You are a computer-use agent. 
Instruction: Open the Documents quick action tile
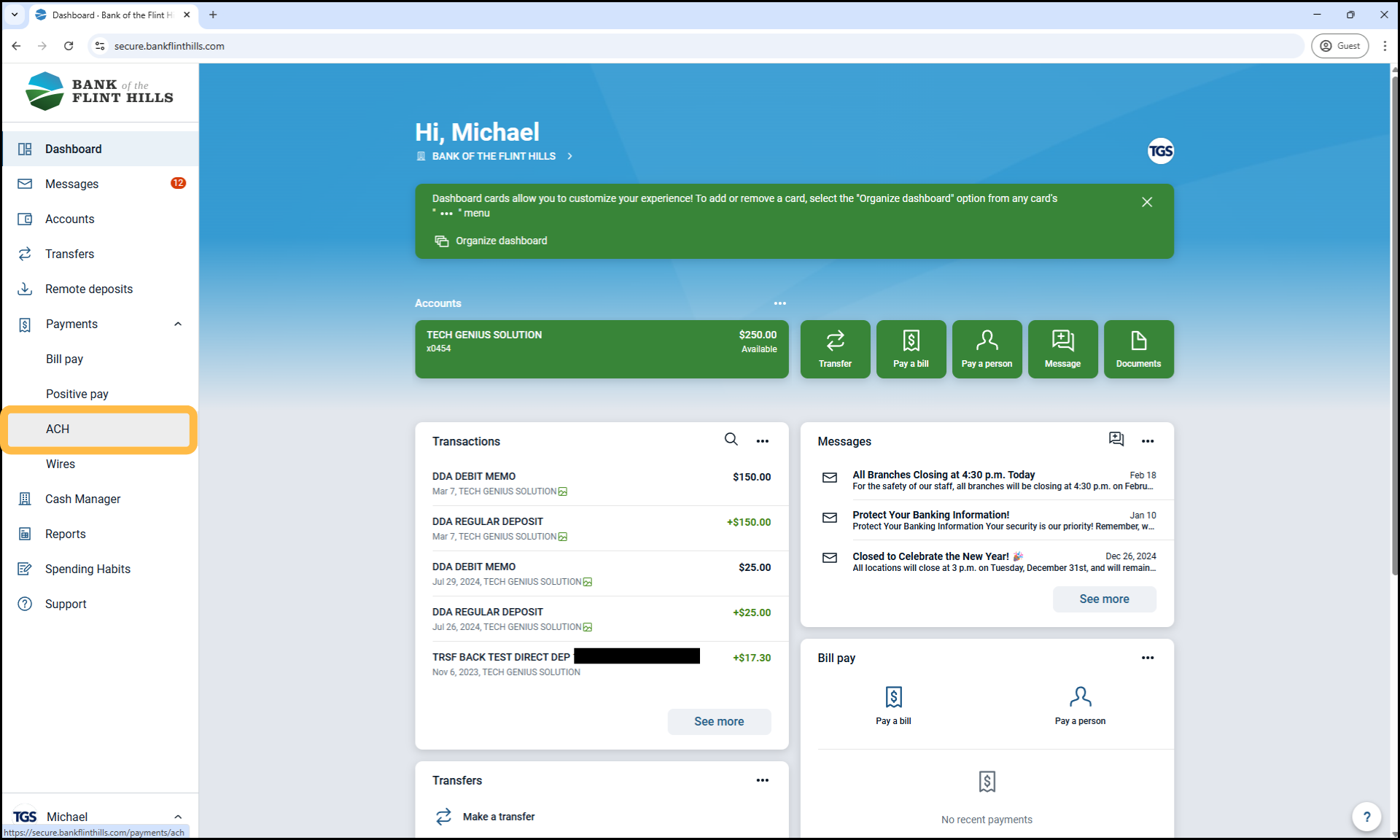1138,349
